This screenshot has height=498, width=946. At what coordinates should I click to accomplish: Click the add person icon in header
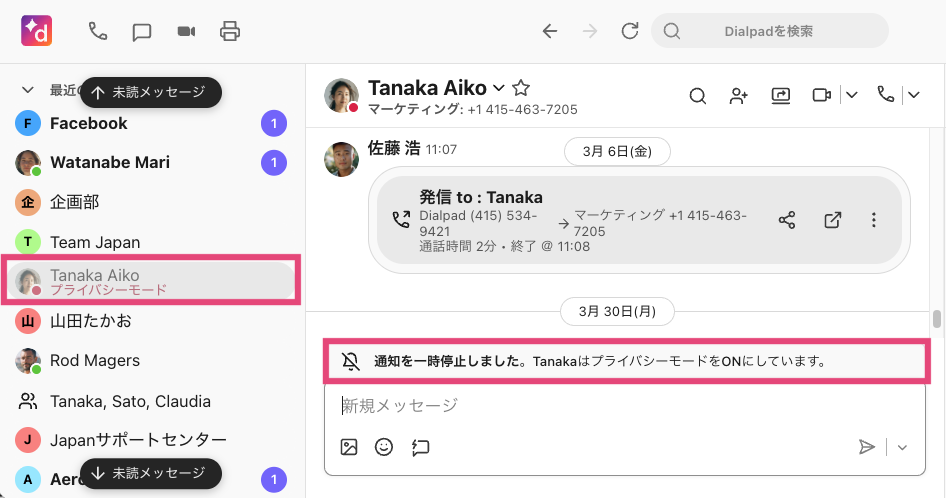click(739, 95)
